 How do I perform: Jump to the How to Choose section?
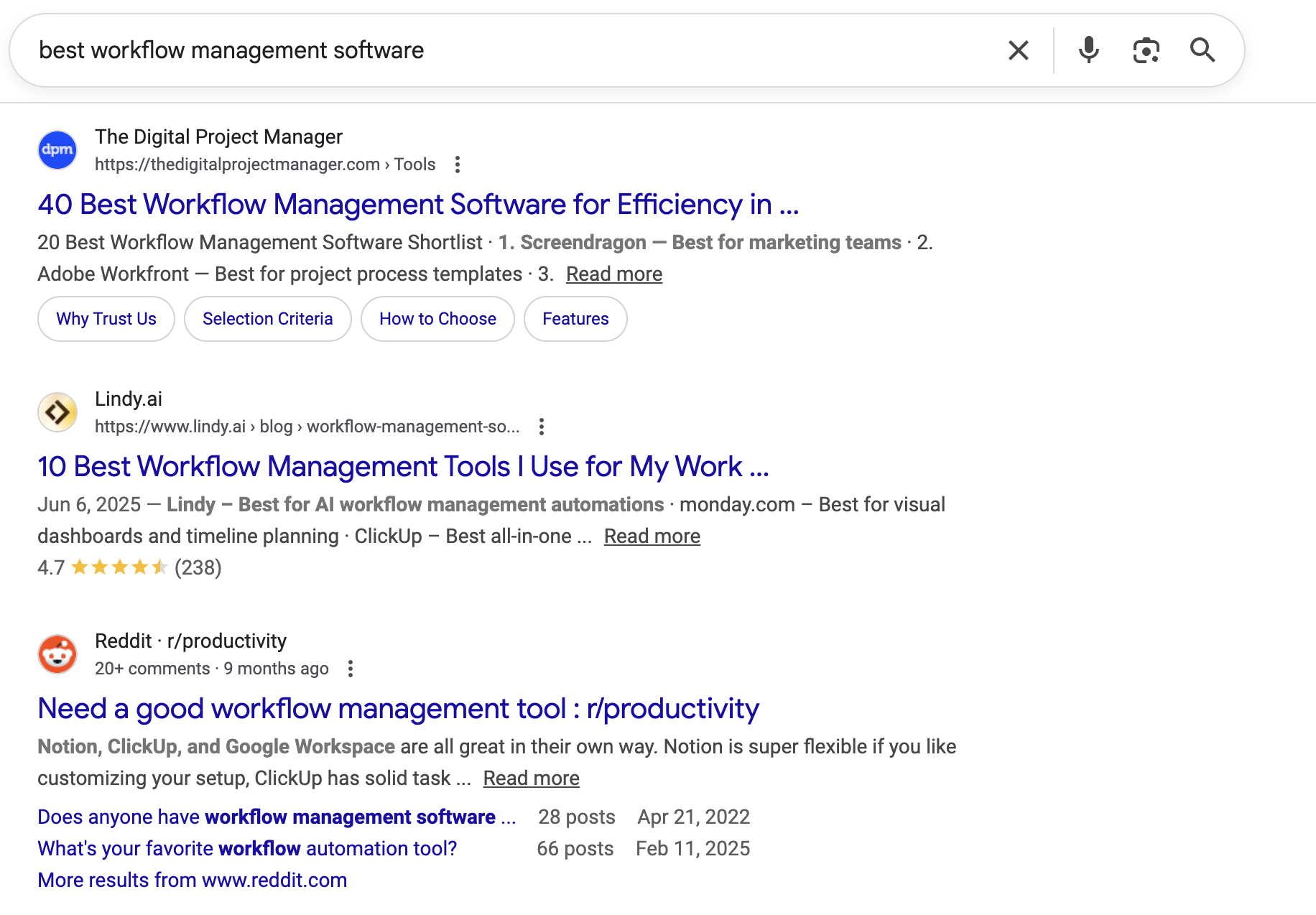coord(437,319)
